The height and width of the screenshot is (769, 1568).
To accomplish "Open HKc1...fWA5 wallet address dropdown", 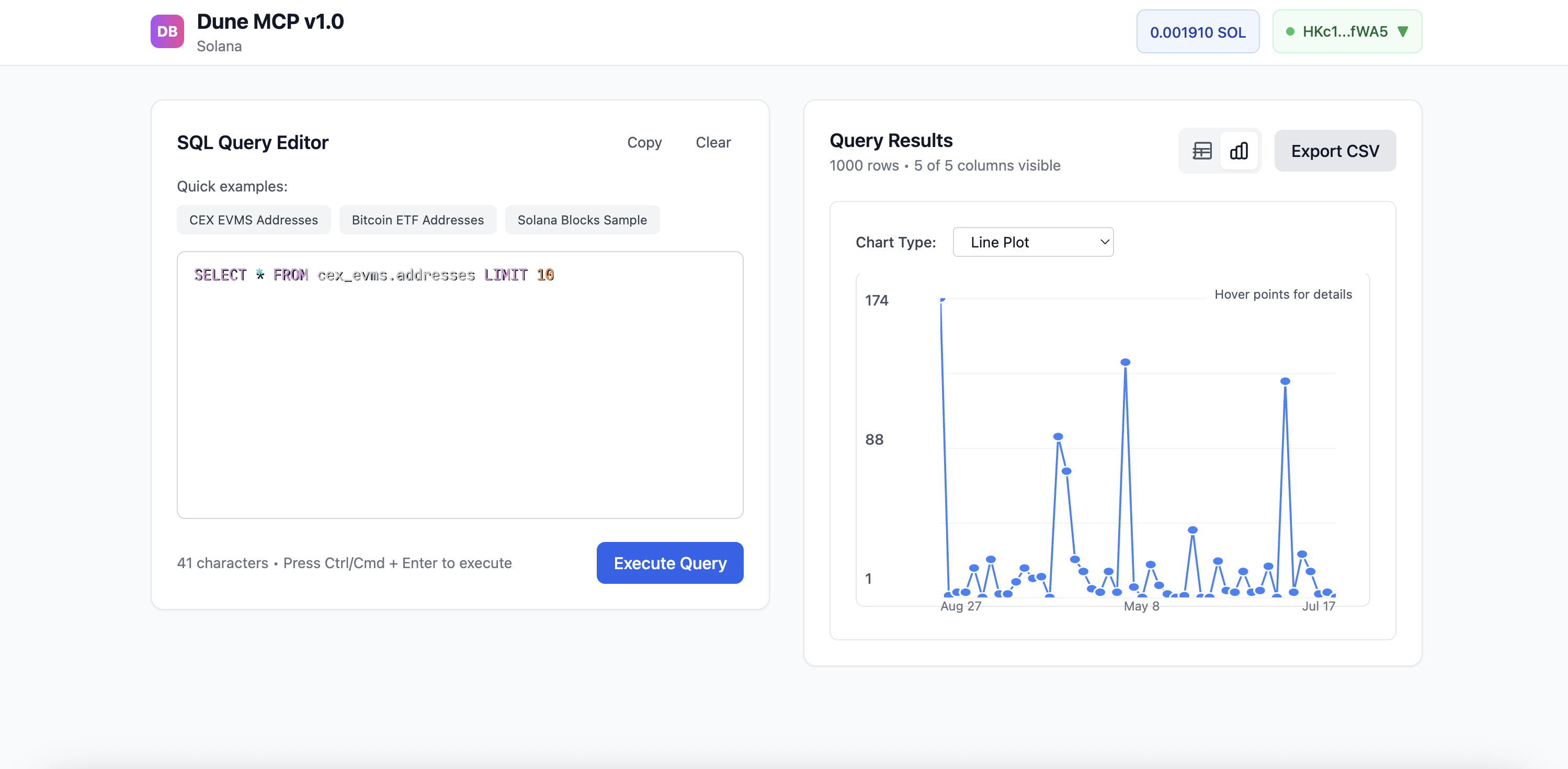I will point(1346,32).
